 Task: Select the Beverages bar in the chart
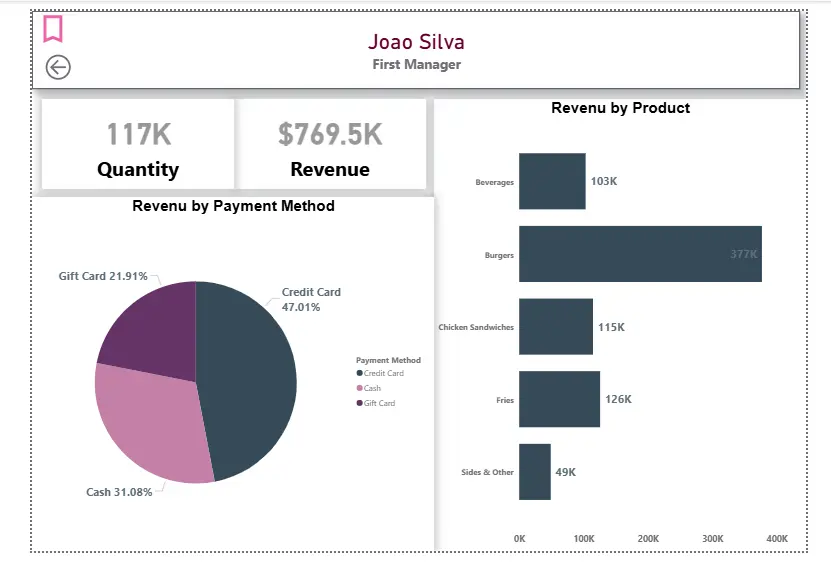552,181
